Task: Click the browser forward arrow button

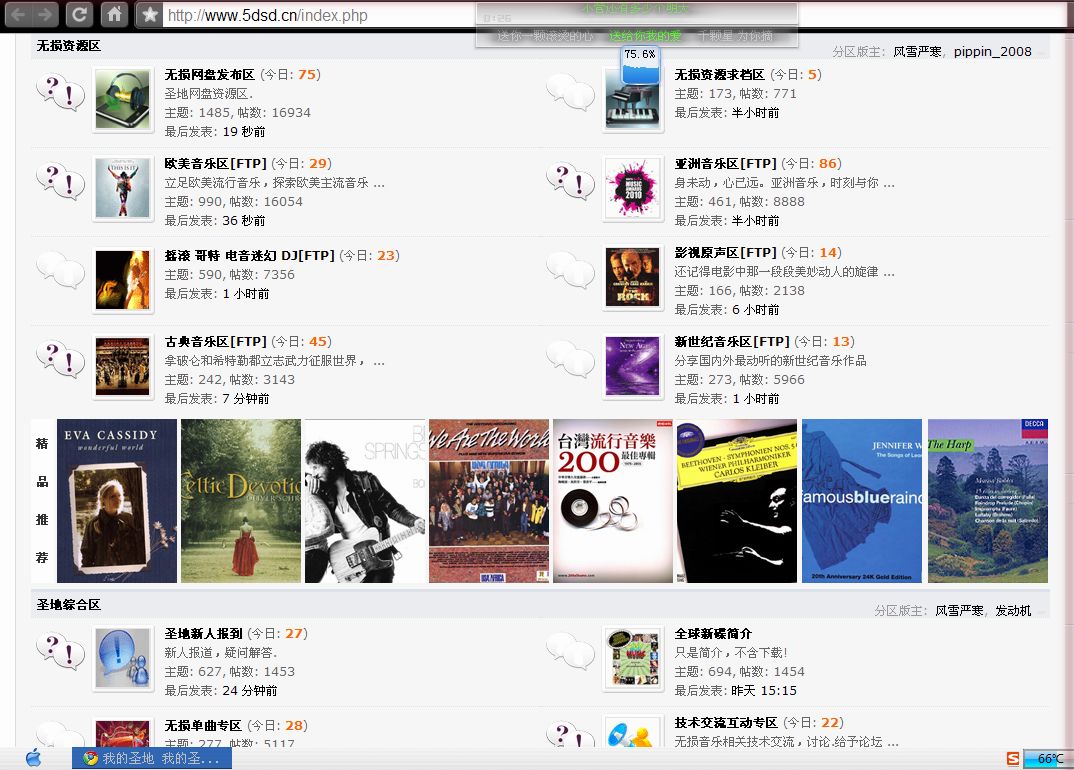Action: tap(46, 14)
